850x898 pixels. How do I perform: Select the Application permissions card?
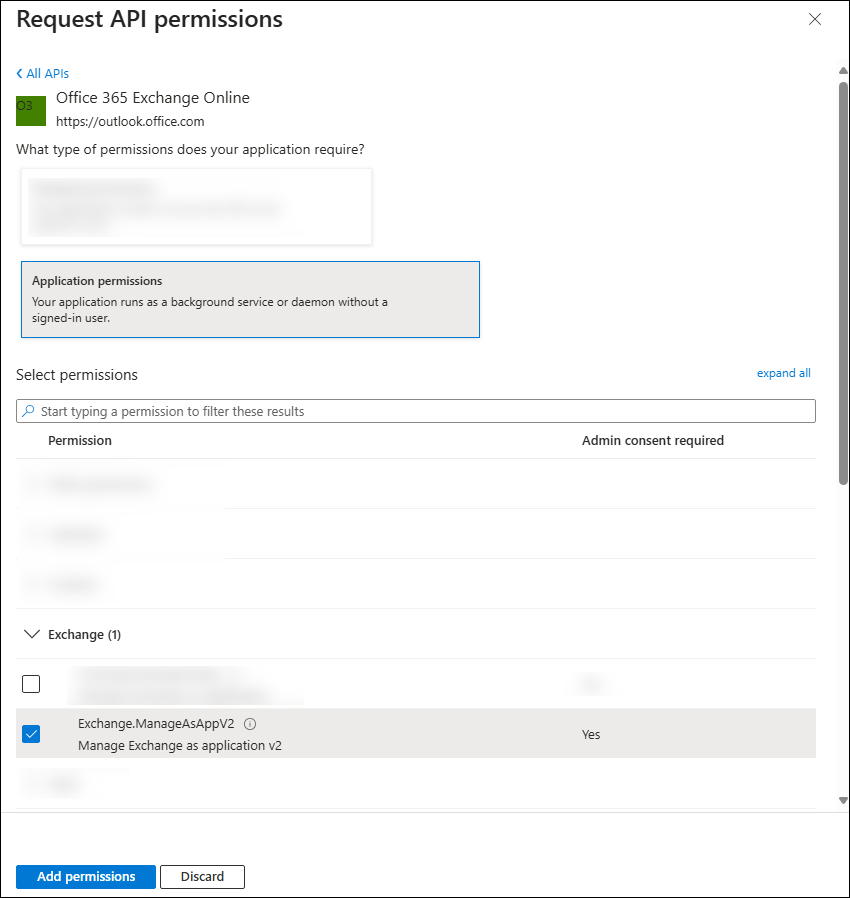(x=250, y=300)
